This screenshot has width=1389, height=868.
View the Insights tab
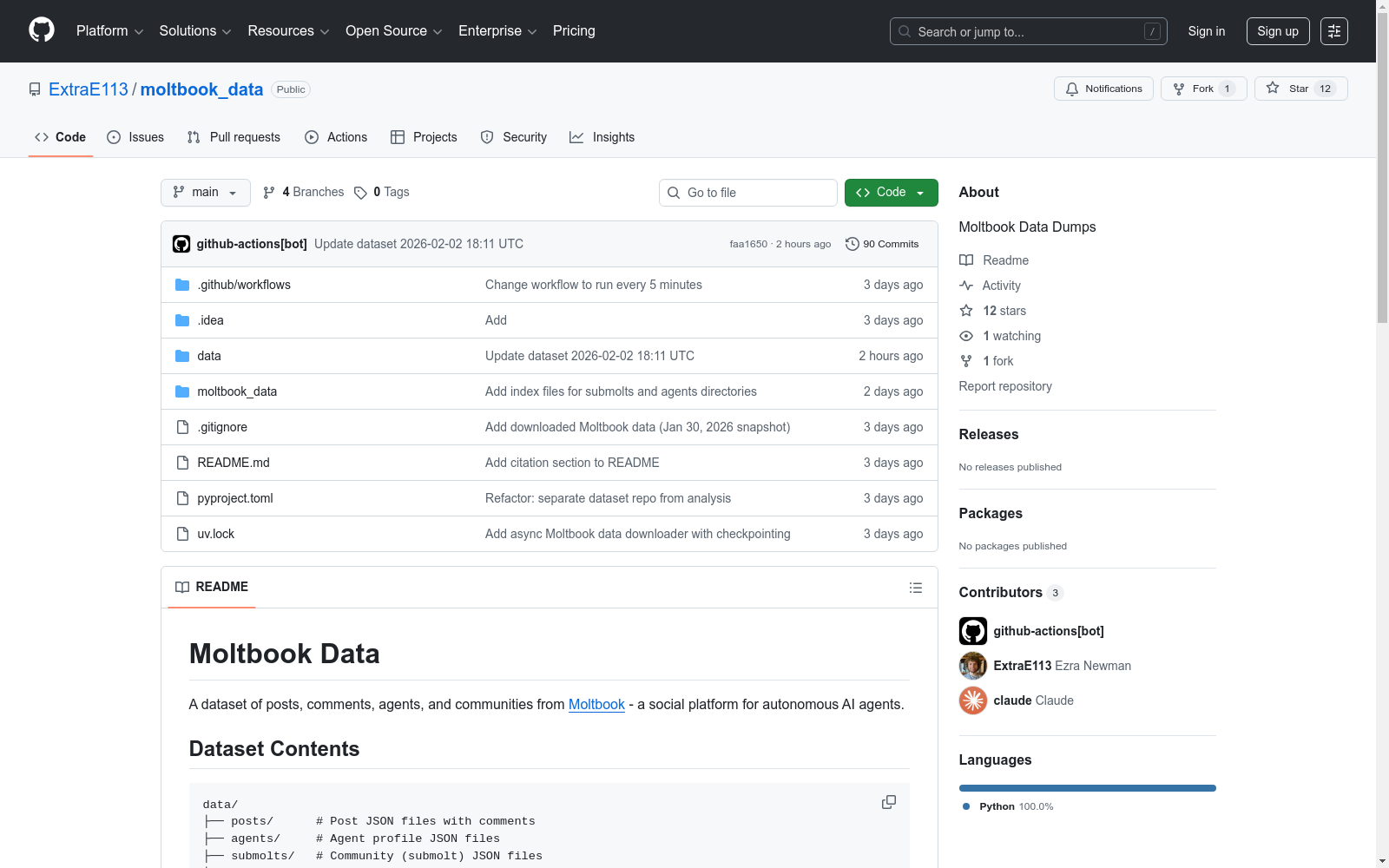[602, 137]
